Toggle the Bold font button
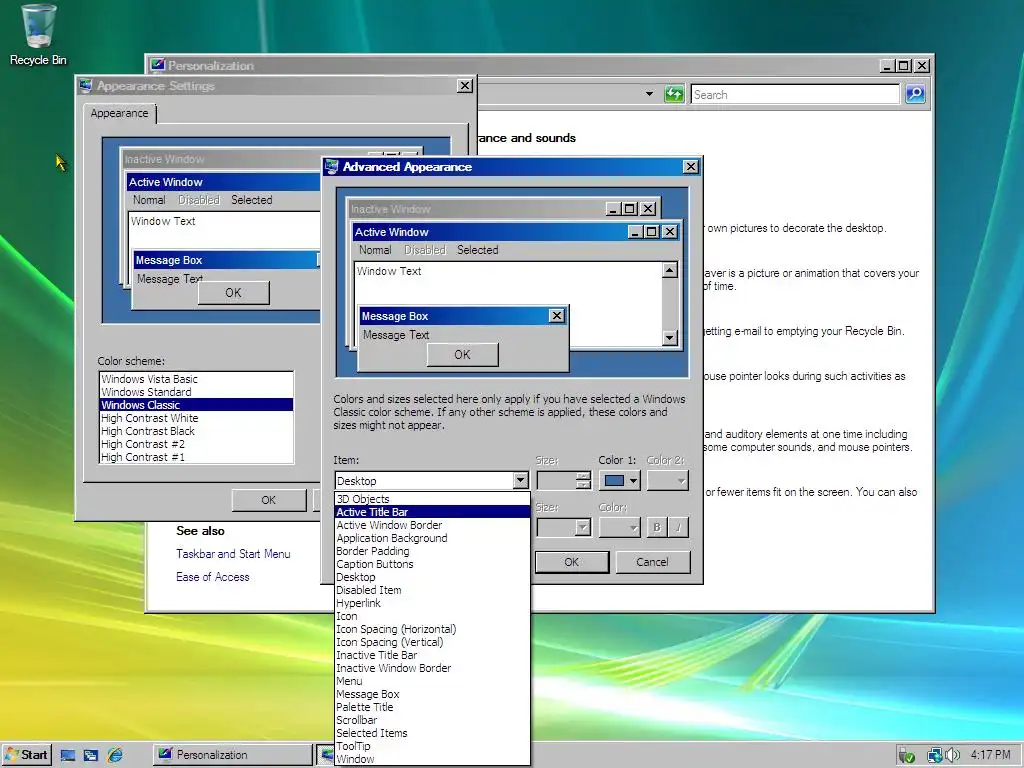 coord(657,527)
